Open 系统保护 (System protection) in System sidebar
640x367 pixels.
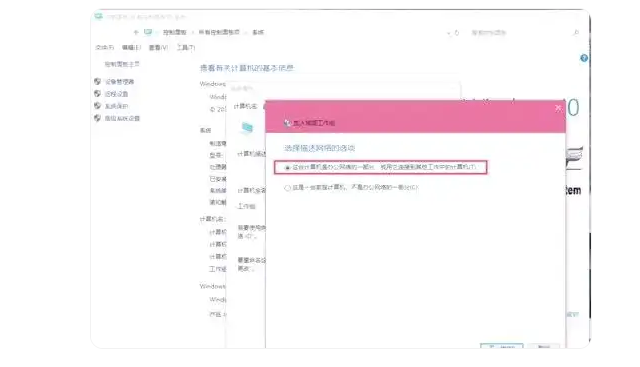coord(117,106)
